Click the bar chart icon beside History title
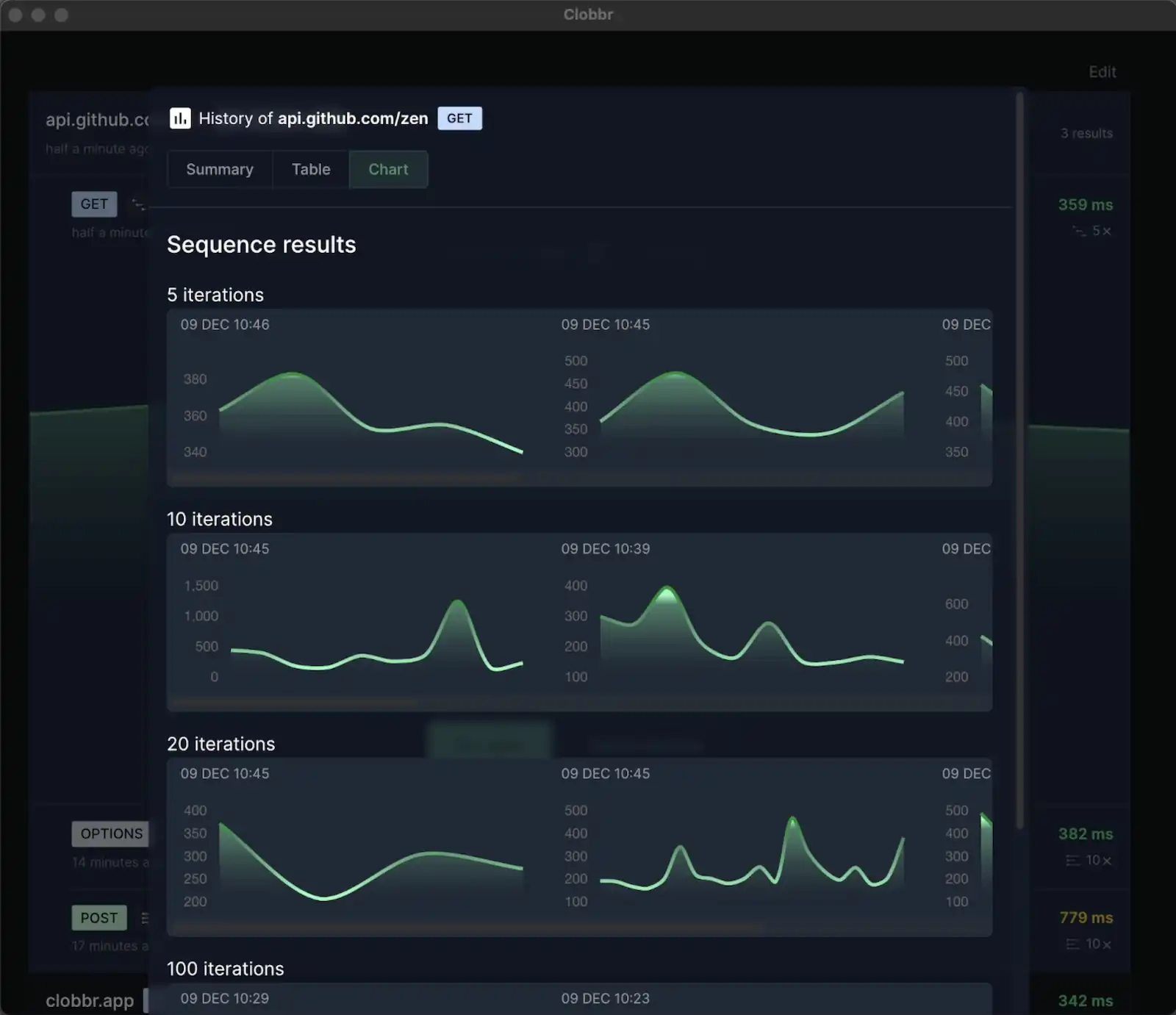The width and height of the screenshot is (1176, 1015). 179,118
